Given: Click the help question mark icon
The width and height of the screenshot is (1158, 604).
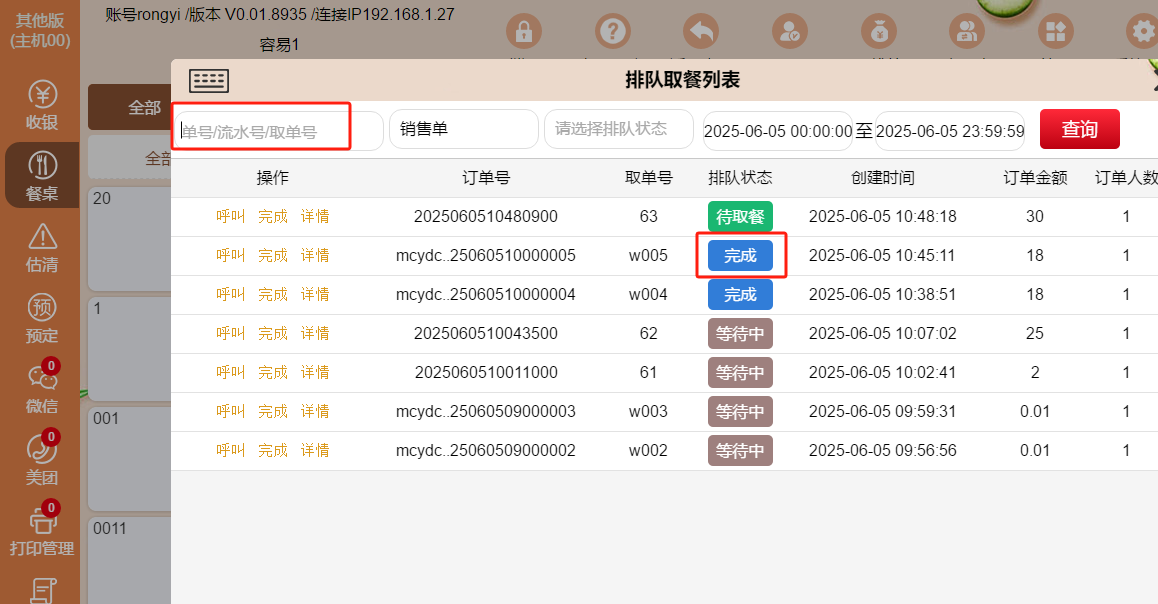Looking at the screenshot, I should [613, 32].
